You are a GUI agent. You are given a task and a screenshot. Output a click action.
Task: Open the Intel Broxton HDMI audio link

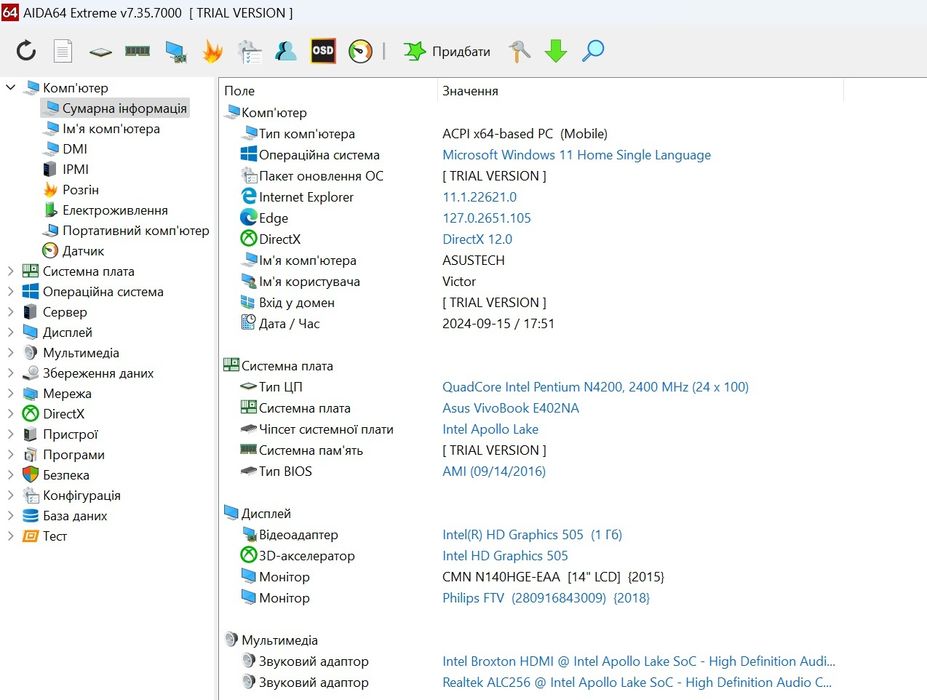(638, 662)
